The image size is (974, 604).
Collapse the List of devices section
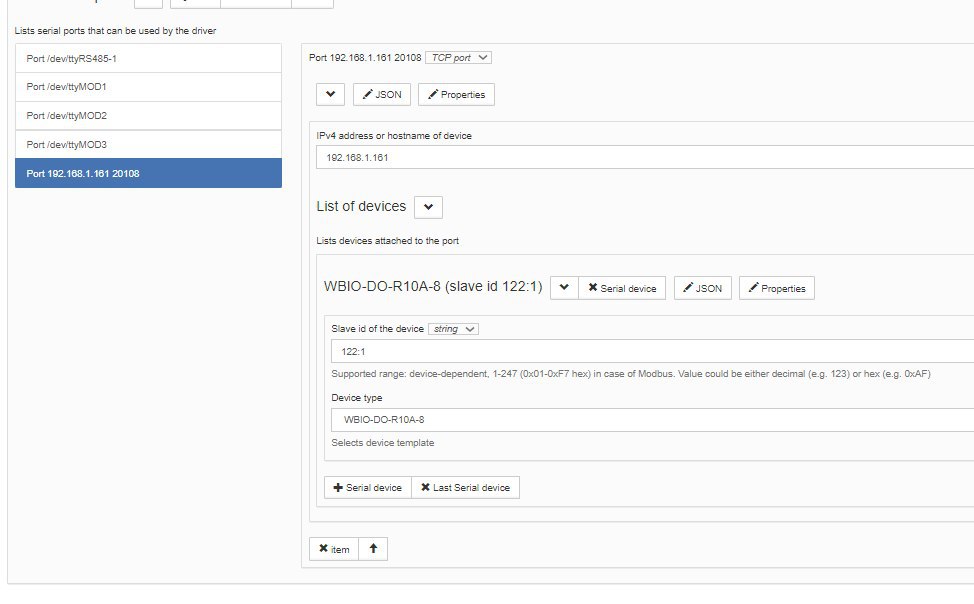coord(429,207)
